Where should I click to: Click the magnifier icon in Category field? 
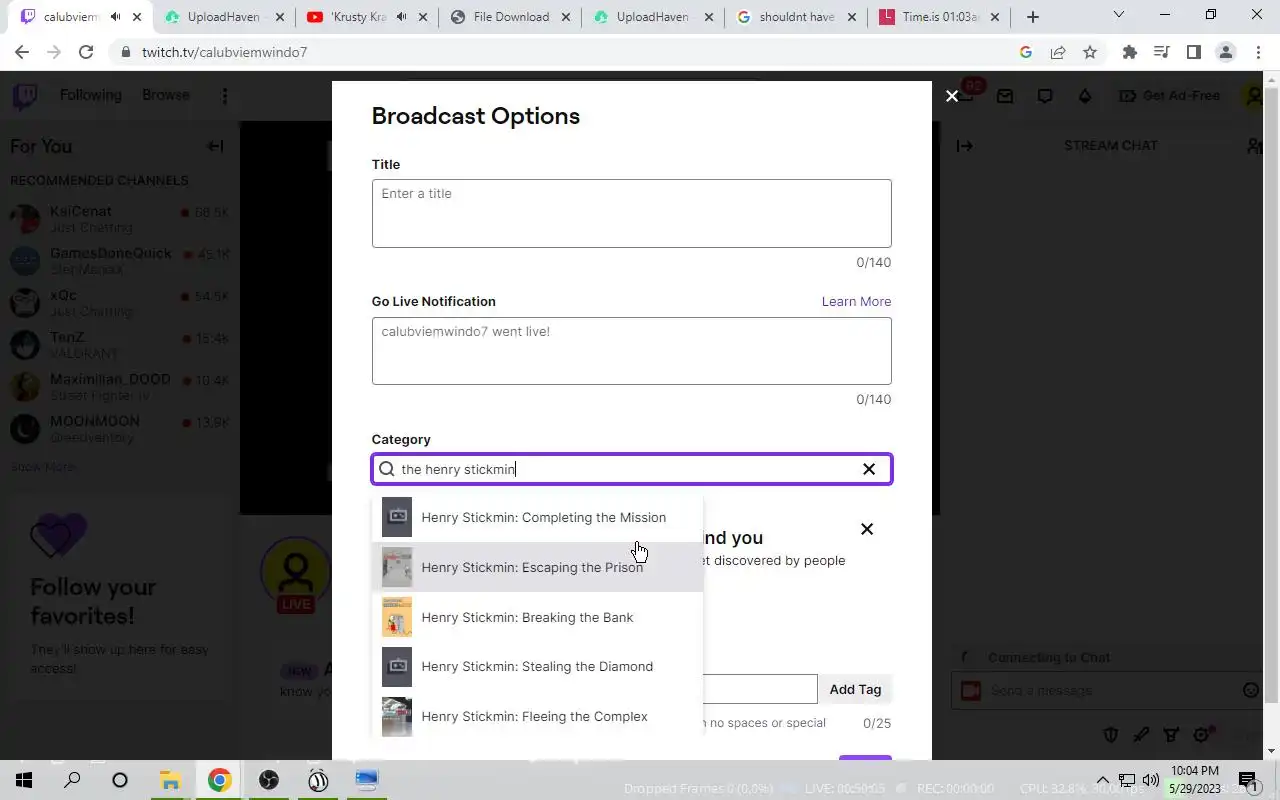click(x=387, y=469)
